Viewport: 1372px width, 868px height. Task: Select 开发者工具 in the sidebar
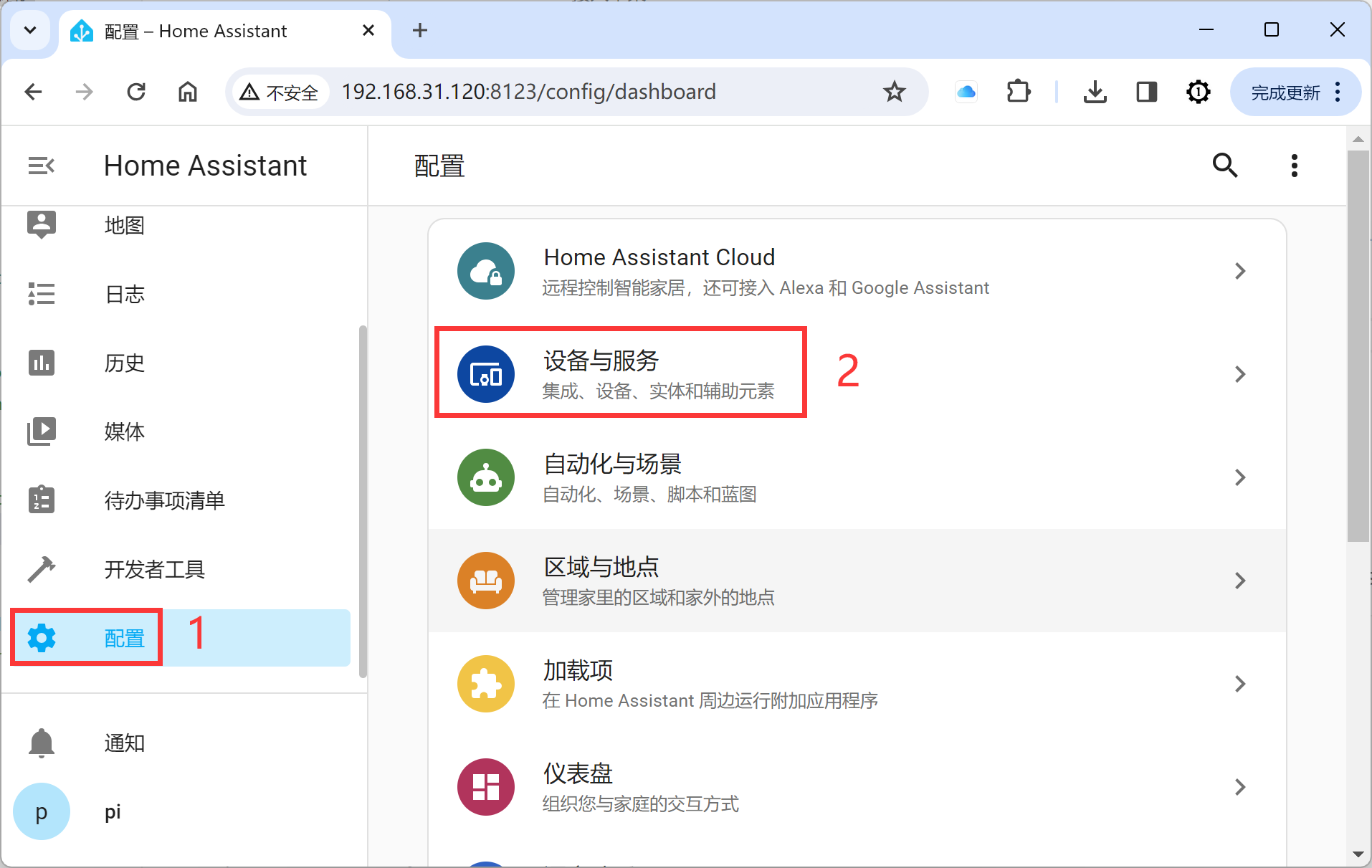(155, 569)
